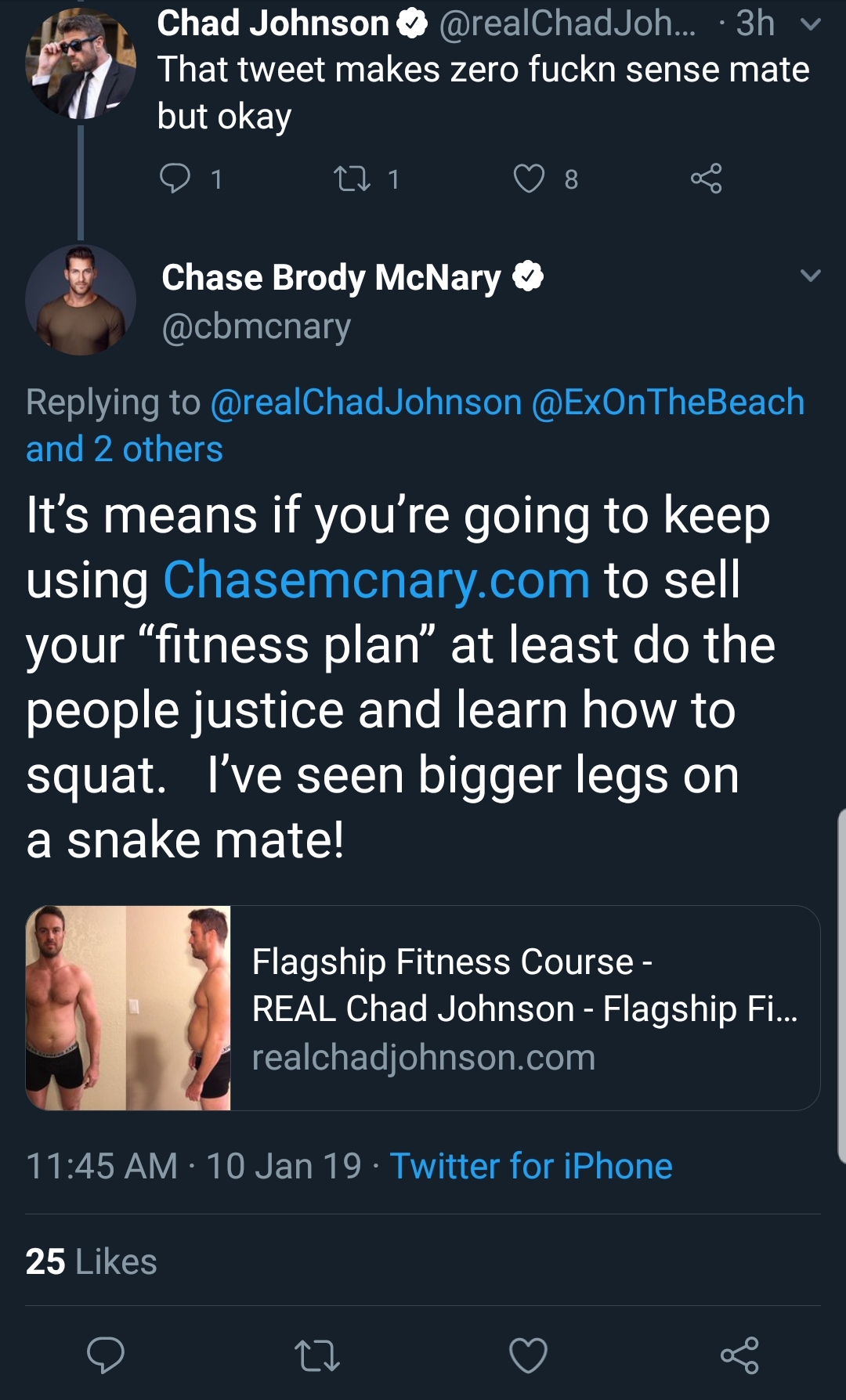Like Chase Brody McNary's tweet
The height and width of the screenshot is (1400, 846).
coord(528,1355)
